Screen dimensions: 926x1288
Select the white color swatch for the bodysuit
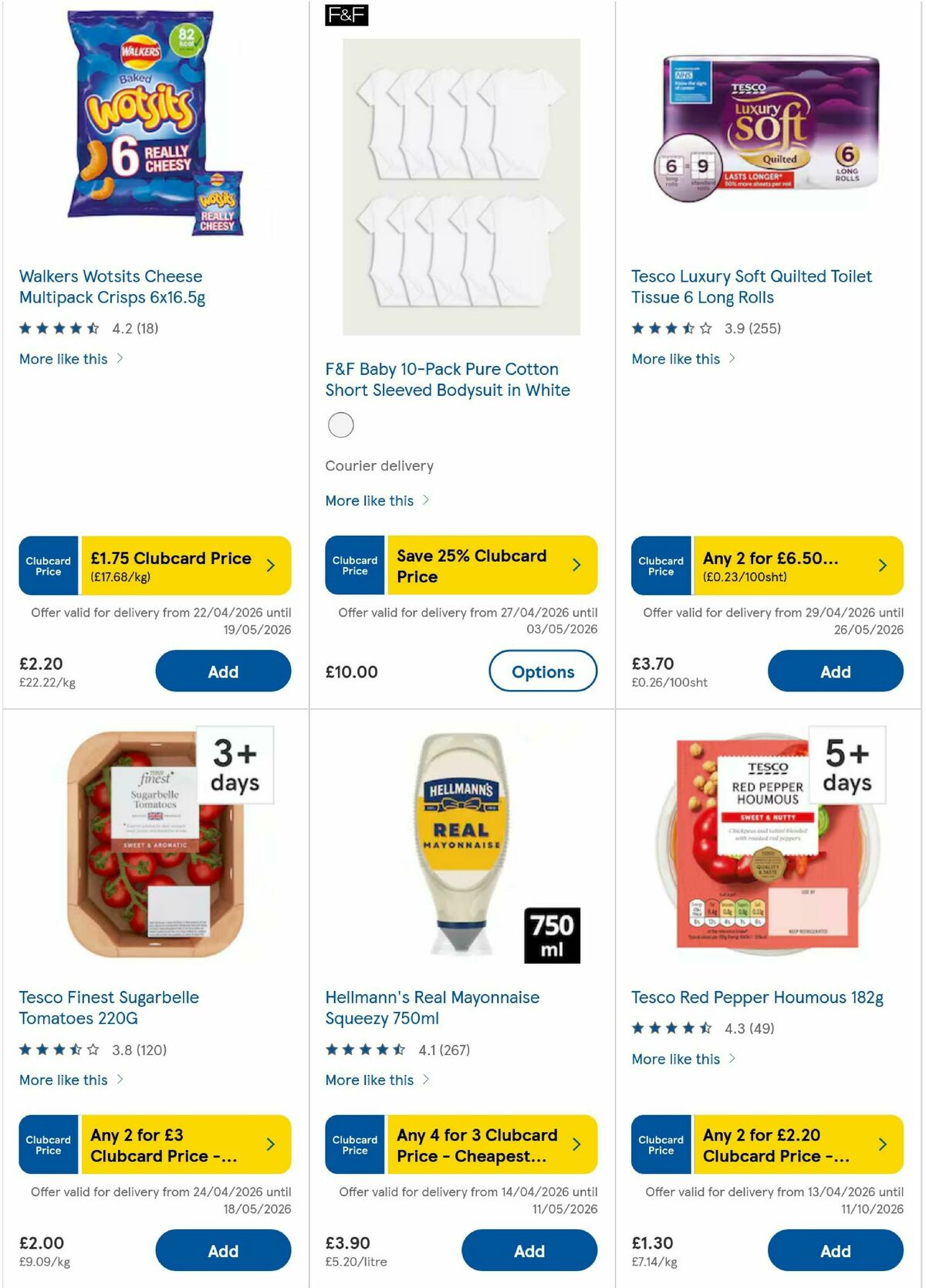[340, 425]
